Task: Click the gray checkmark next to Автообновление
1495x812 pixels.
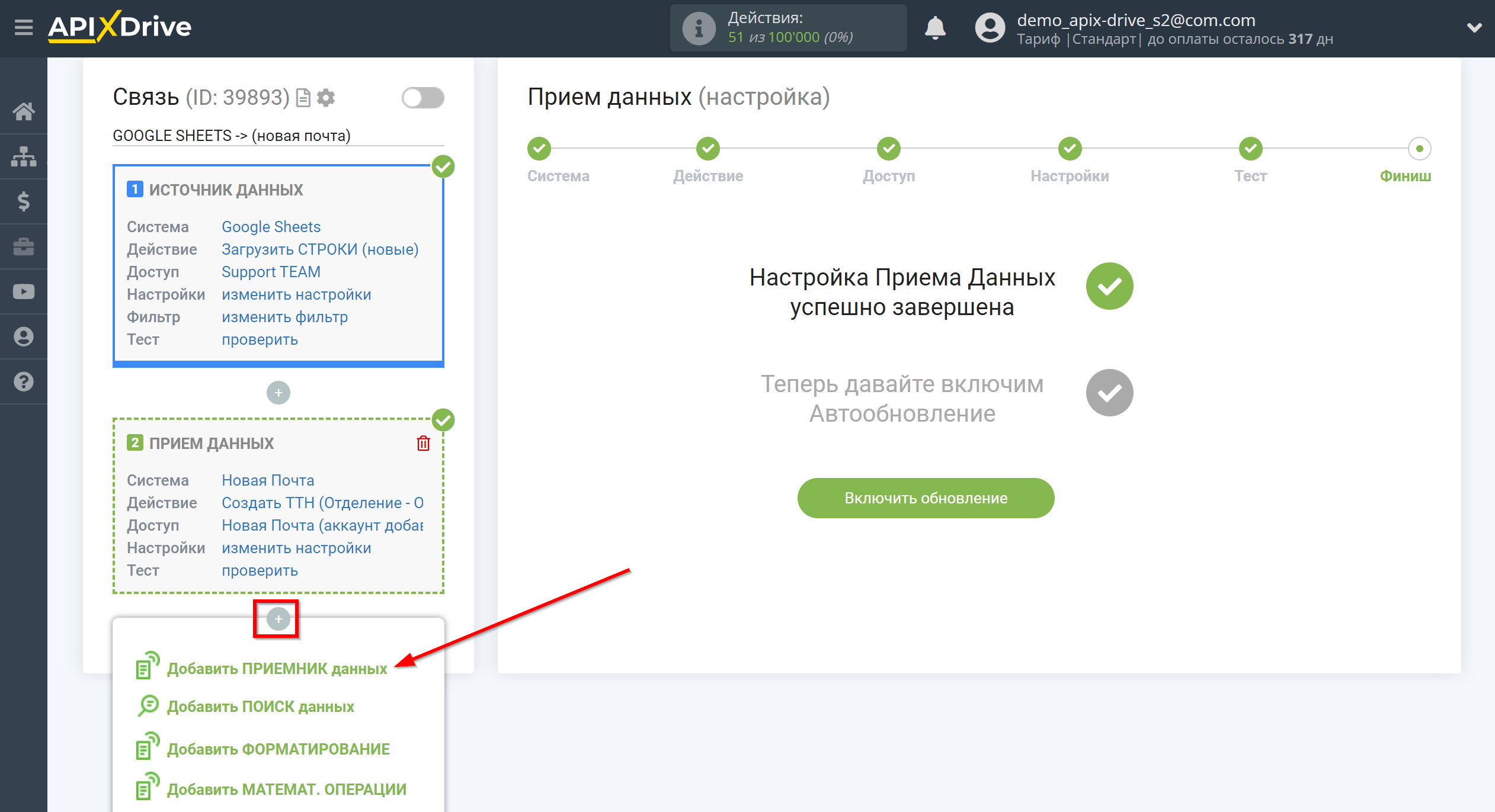Action: click(1110, 393)
